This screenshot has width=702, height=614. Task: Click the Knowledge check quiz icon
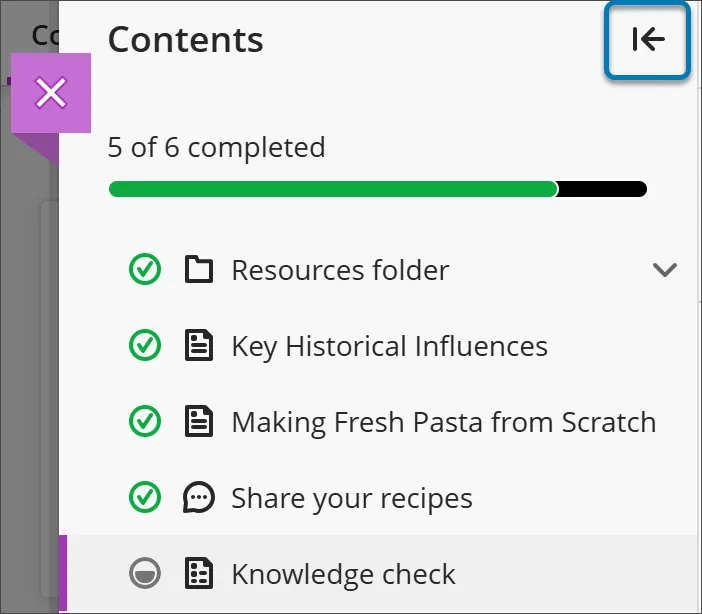[x=200, y=574]
